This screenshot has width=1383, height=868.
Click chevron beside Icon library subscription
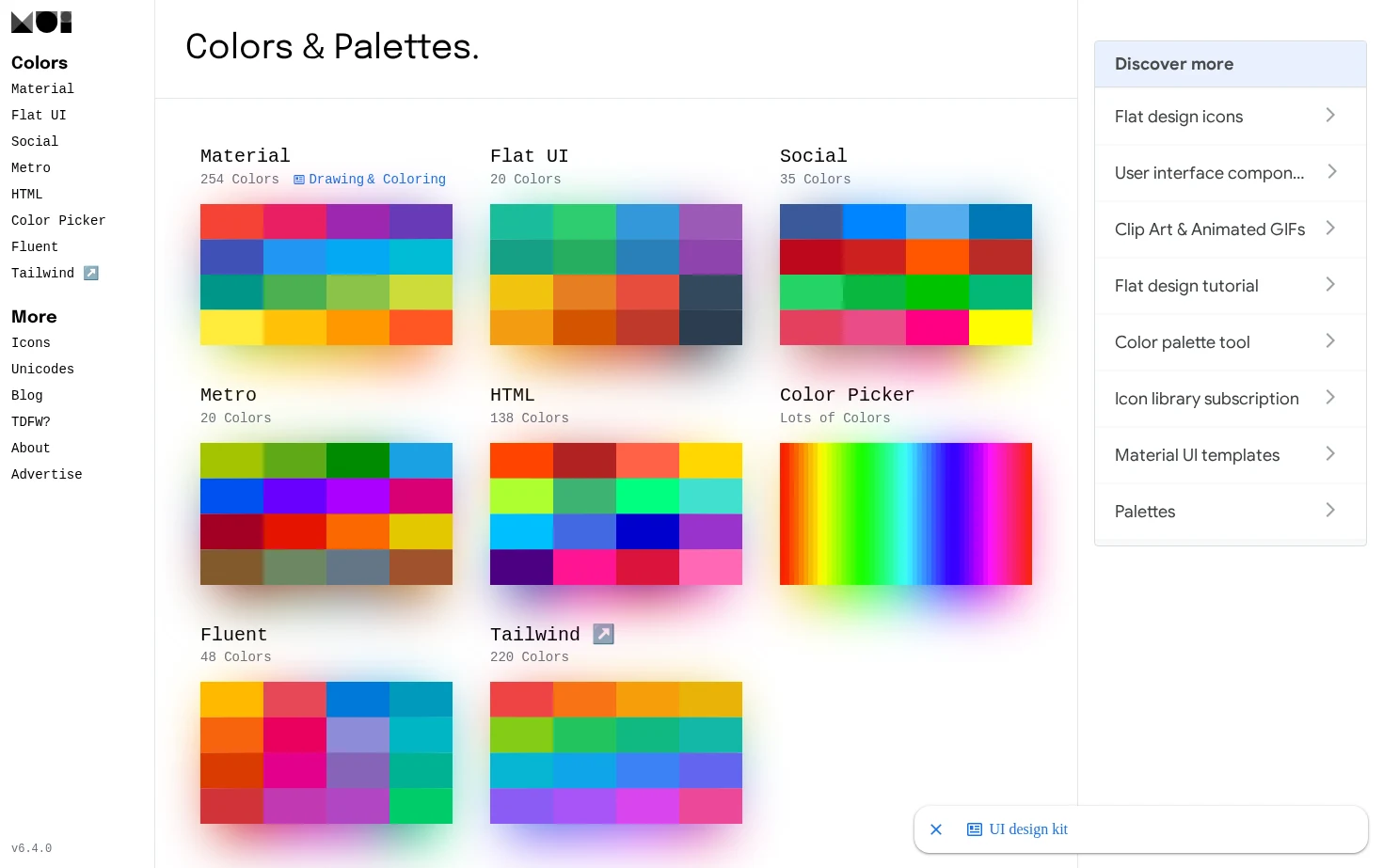click(1330, 397)
